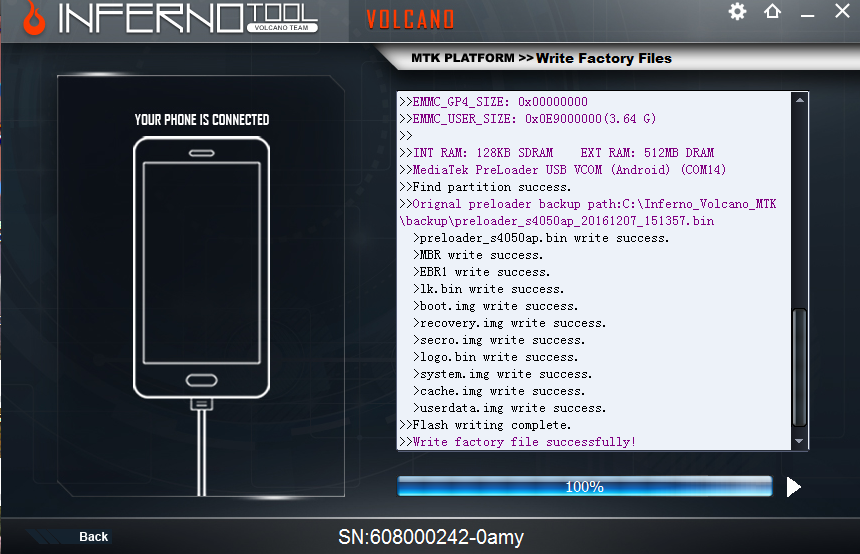The image size is (860, 554).
Task: Select the 'EMMC_USER_SIZE' log line
Action: (x=528, y=118)
